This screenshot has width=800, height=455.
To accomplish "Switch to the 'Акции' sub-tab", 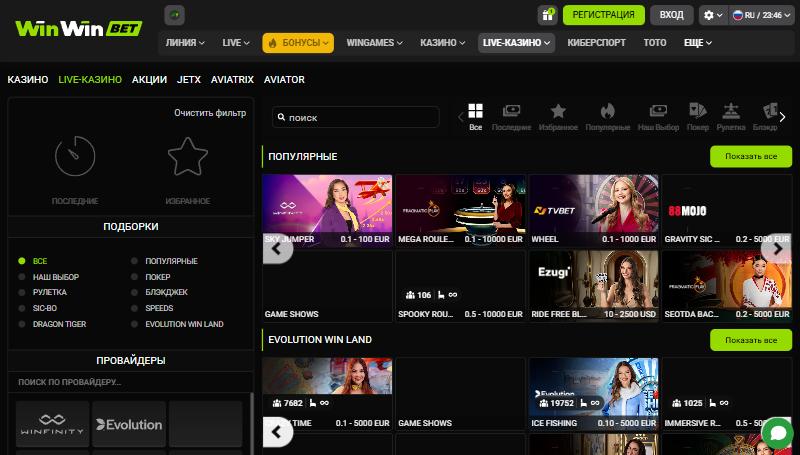I will pos(149,80).
